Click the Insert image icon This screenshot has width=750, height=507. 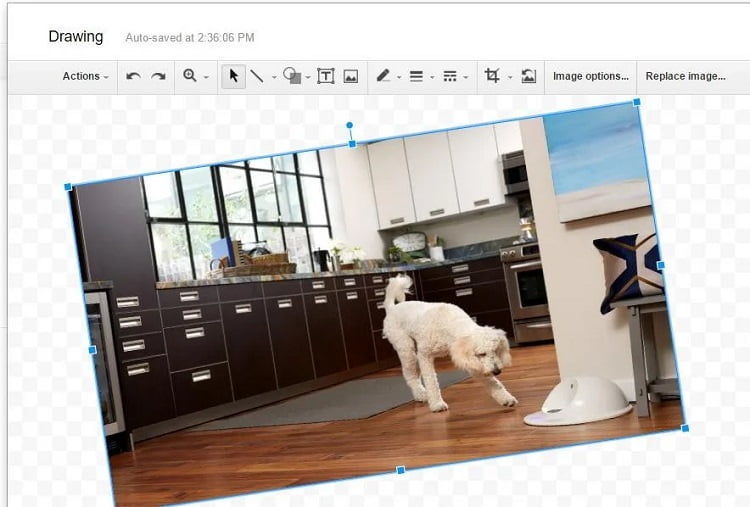tap(351, 76)
